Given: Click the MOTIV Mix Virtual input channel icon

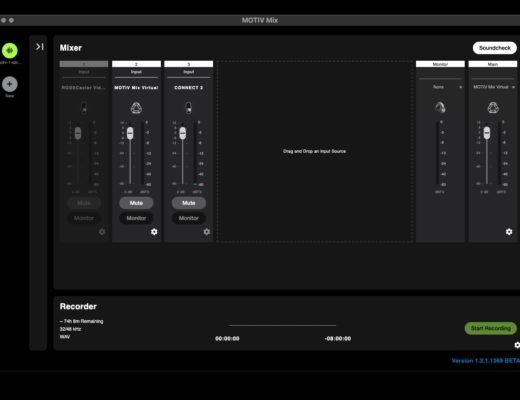Looking at the screenshot, I should [136, 108].
